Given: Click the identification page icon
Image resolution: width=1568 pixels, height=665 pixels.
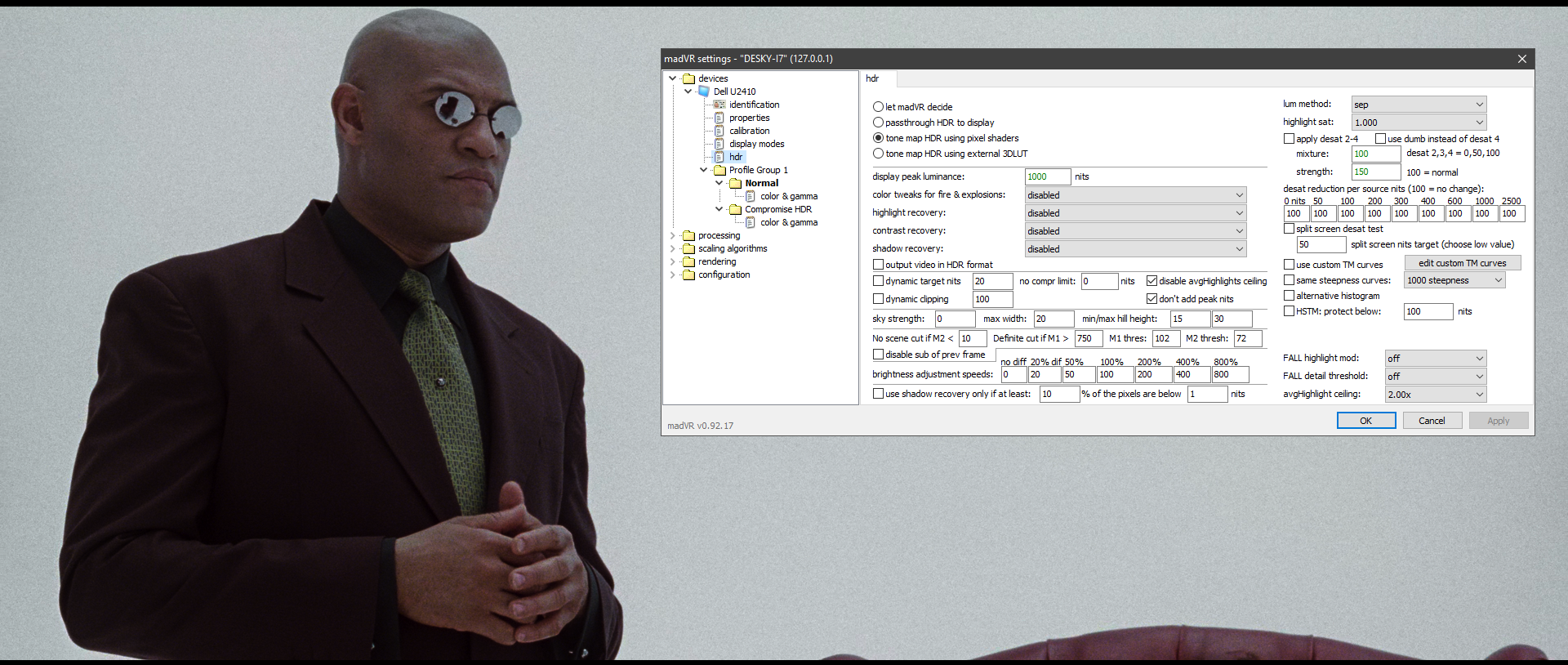Looking at the screenshot, I should pos(719,105).
